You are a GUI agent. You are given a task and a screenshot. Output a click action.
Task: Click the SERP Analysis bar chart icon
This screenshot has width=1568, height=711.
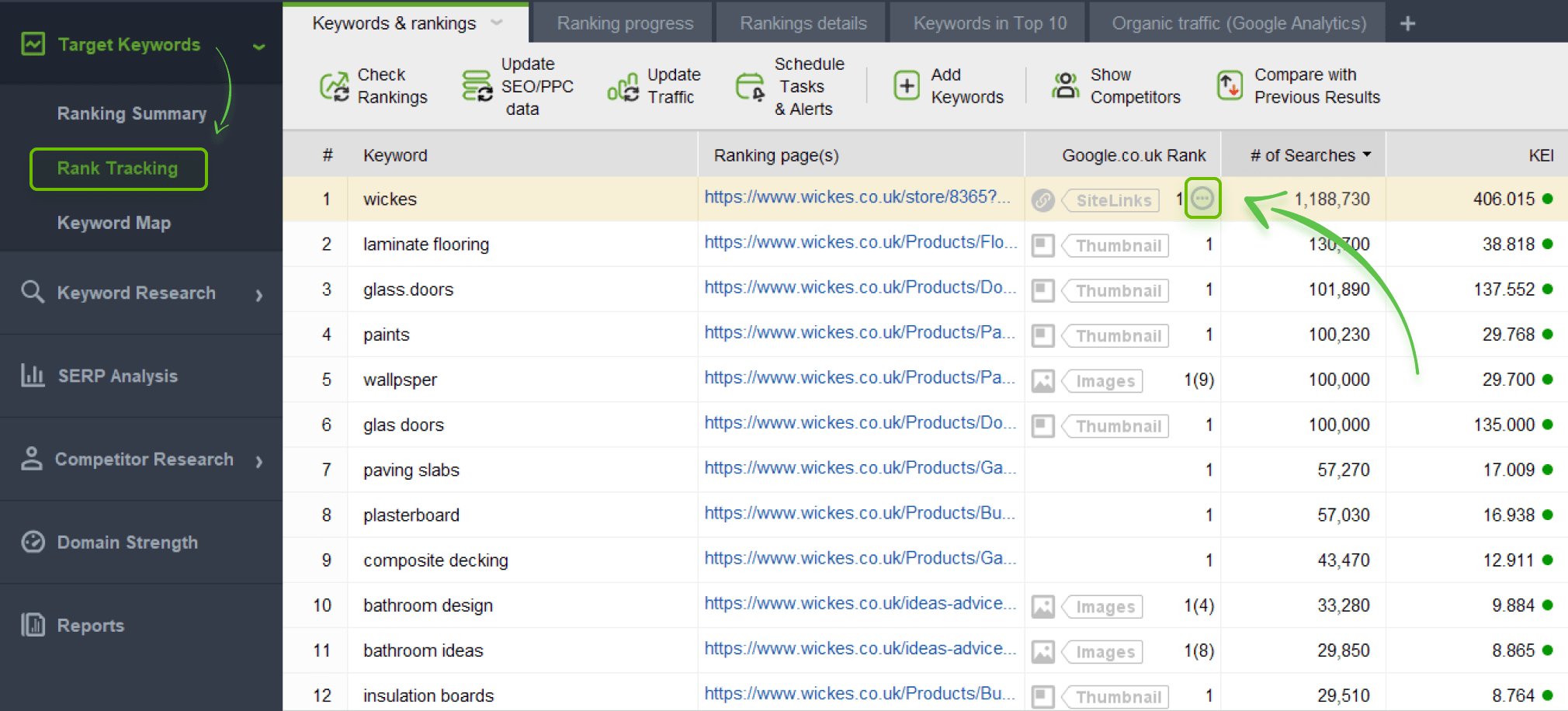click(x=33, y=375)
